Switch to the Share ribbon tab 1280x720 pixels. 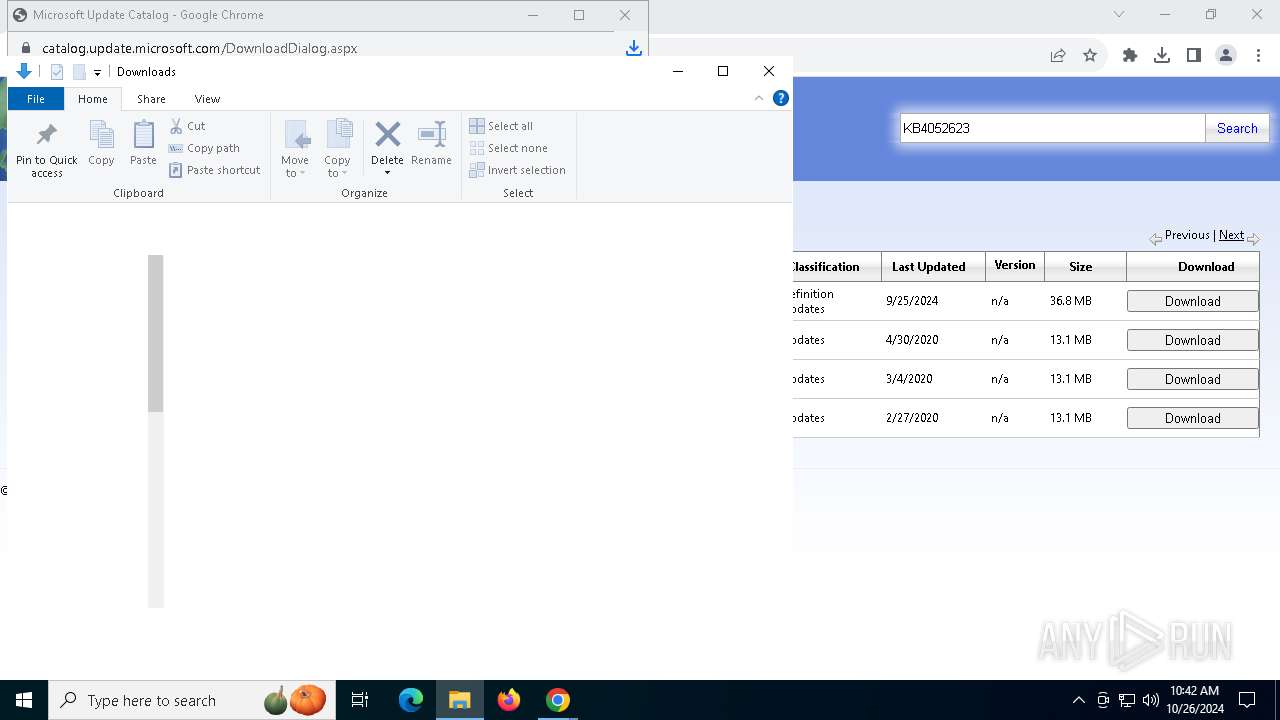point(152,99)
